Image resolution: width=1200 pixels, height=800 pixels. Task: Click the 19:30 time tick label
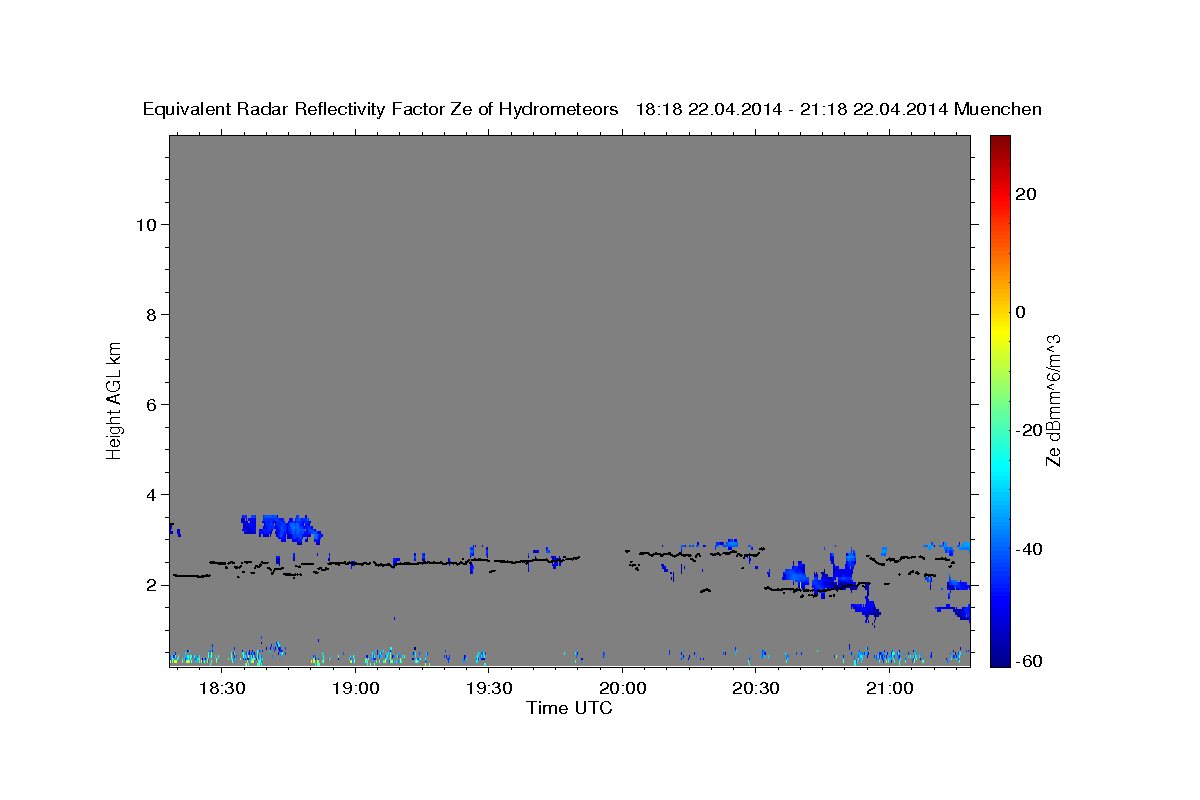[488, 689]
